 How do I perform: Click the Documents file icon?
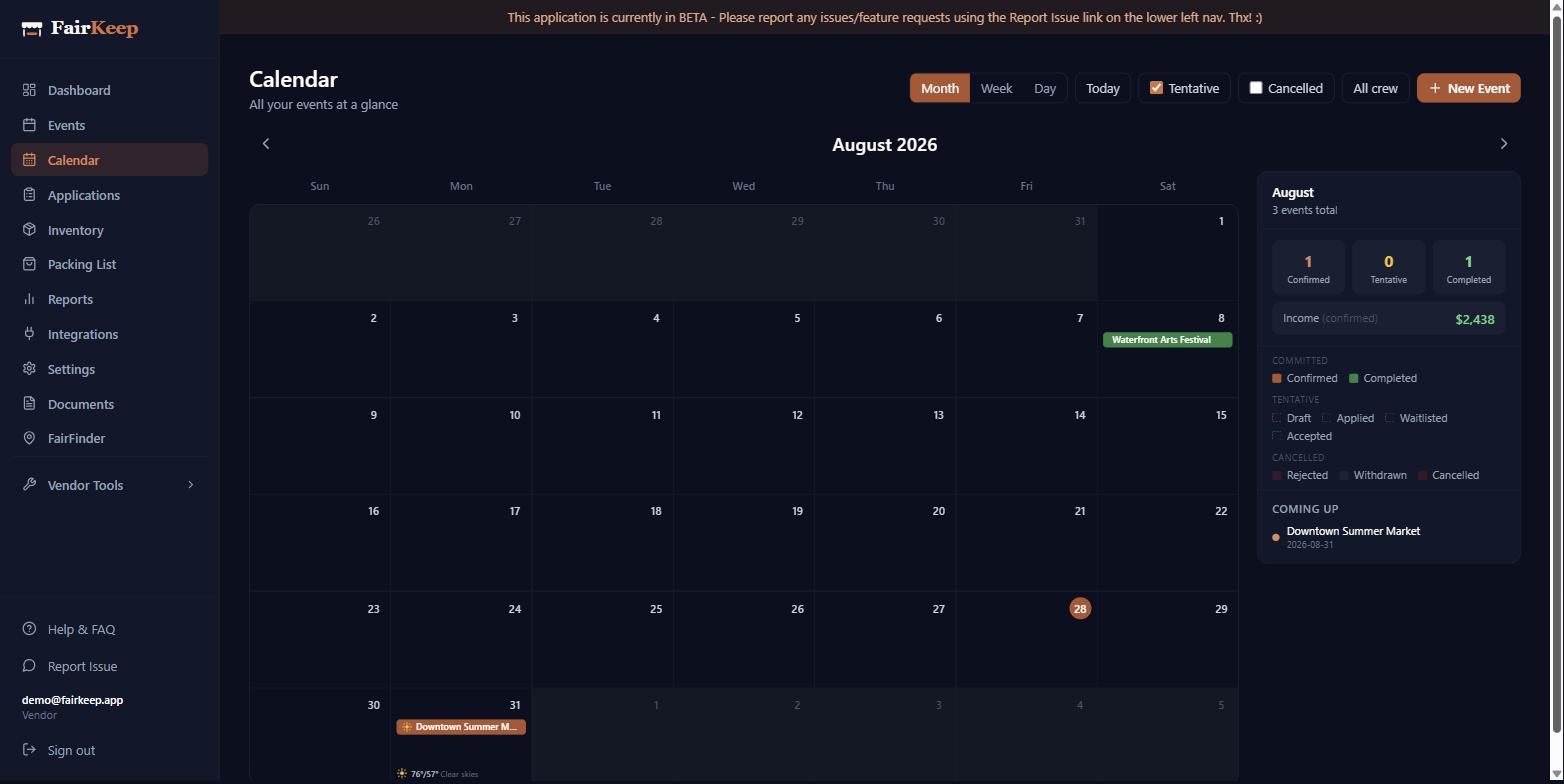coord(29,404)
